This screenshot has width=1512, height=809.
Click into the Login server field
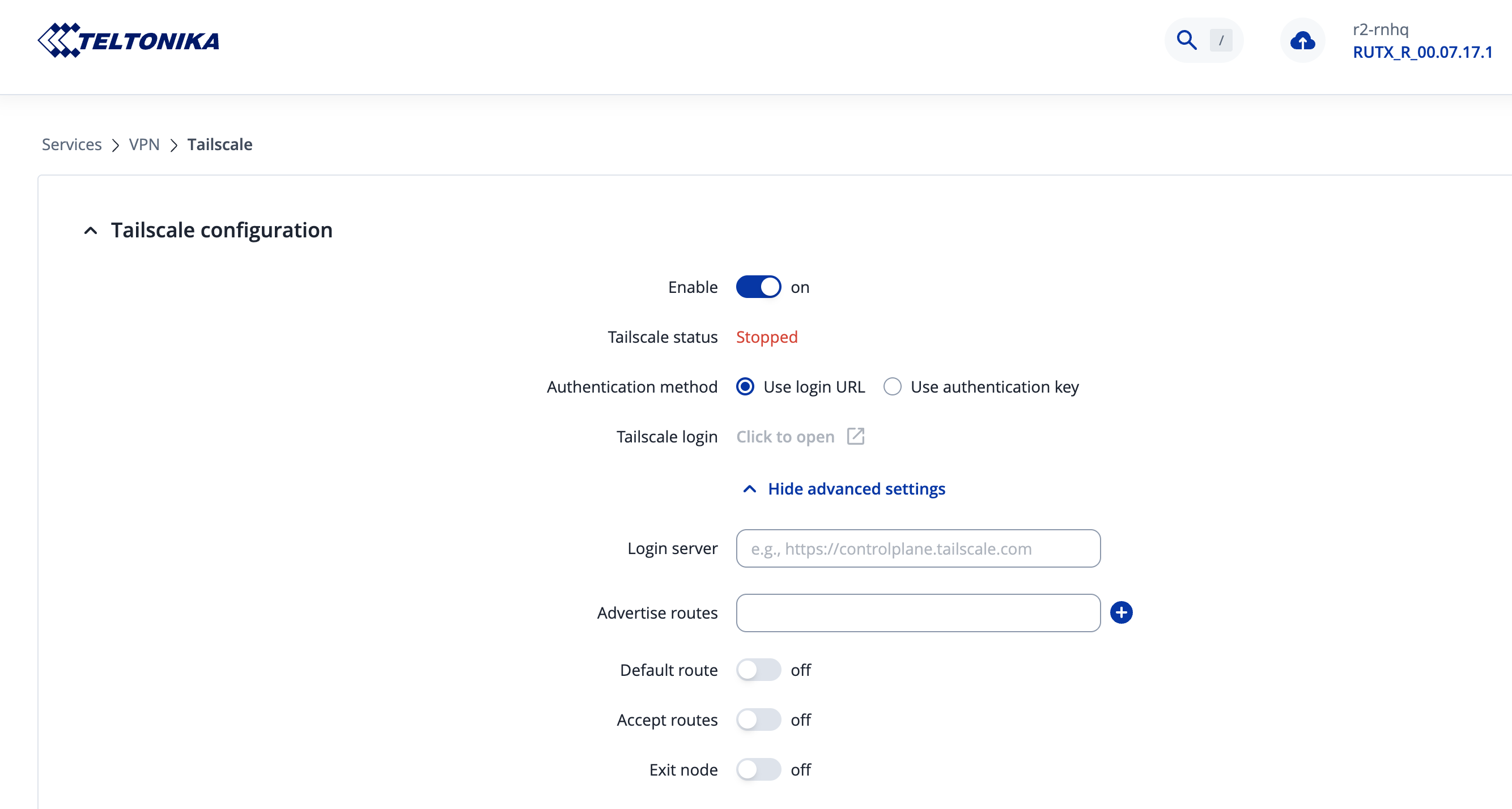coord(918,548)
